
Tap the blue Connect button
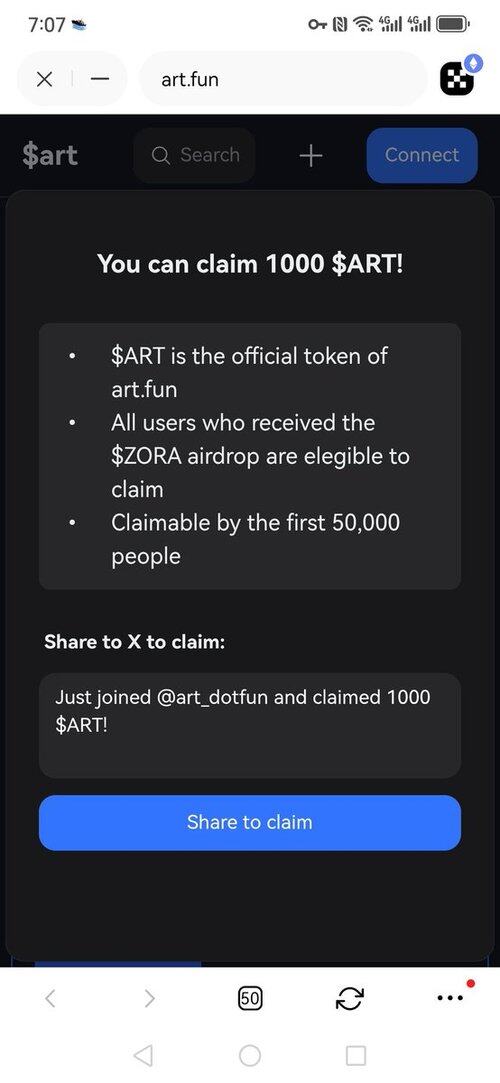click(x=422, y=155)
